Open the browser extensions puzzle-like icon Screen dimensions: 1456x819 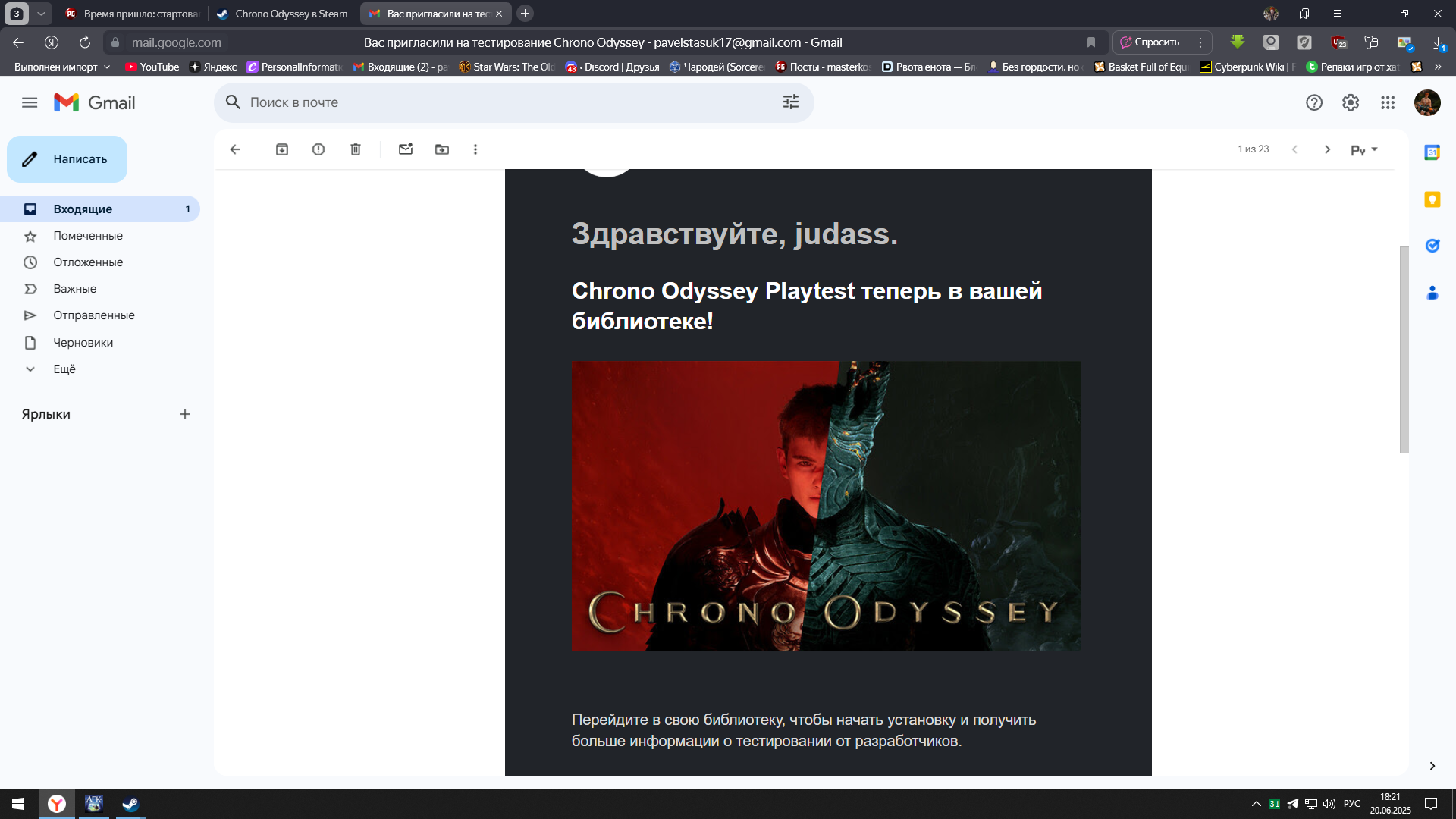pos(1371,42)
